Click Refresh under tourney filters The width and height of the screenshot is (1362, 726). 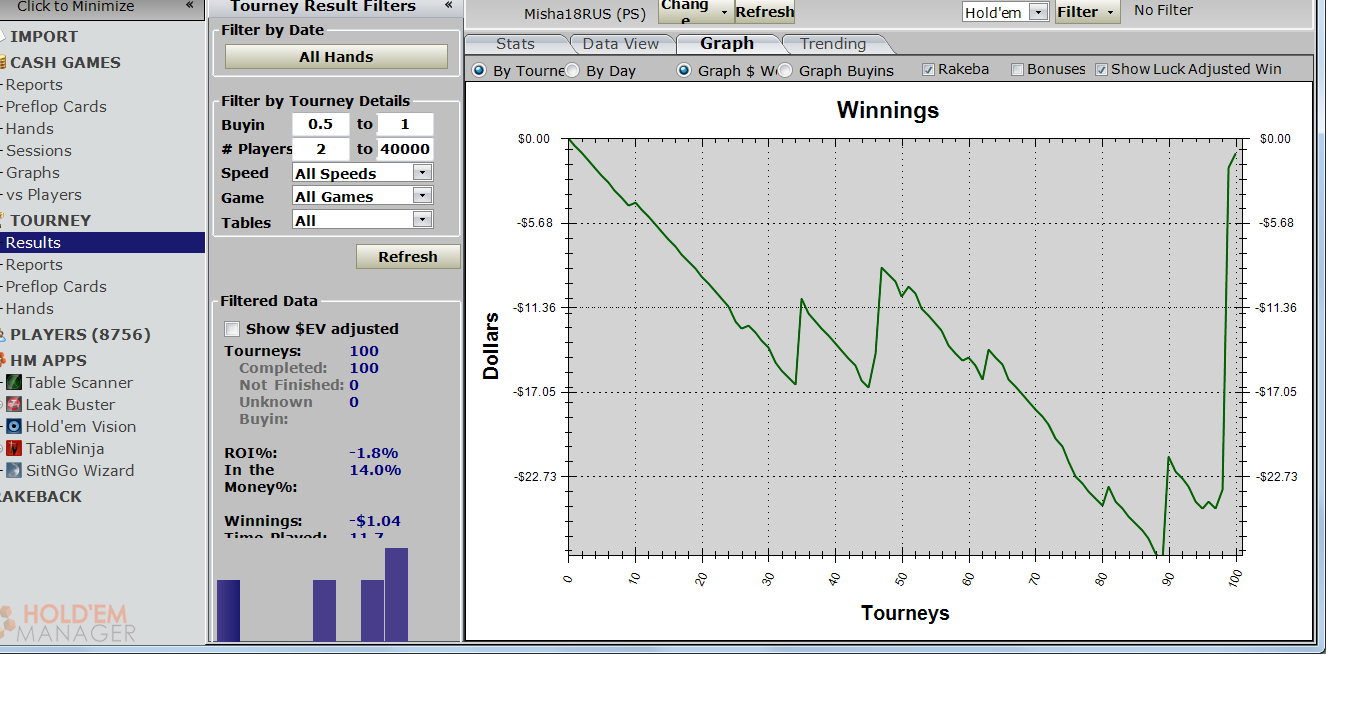point(408,257)
